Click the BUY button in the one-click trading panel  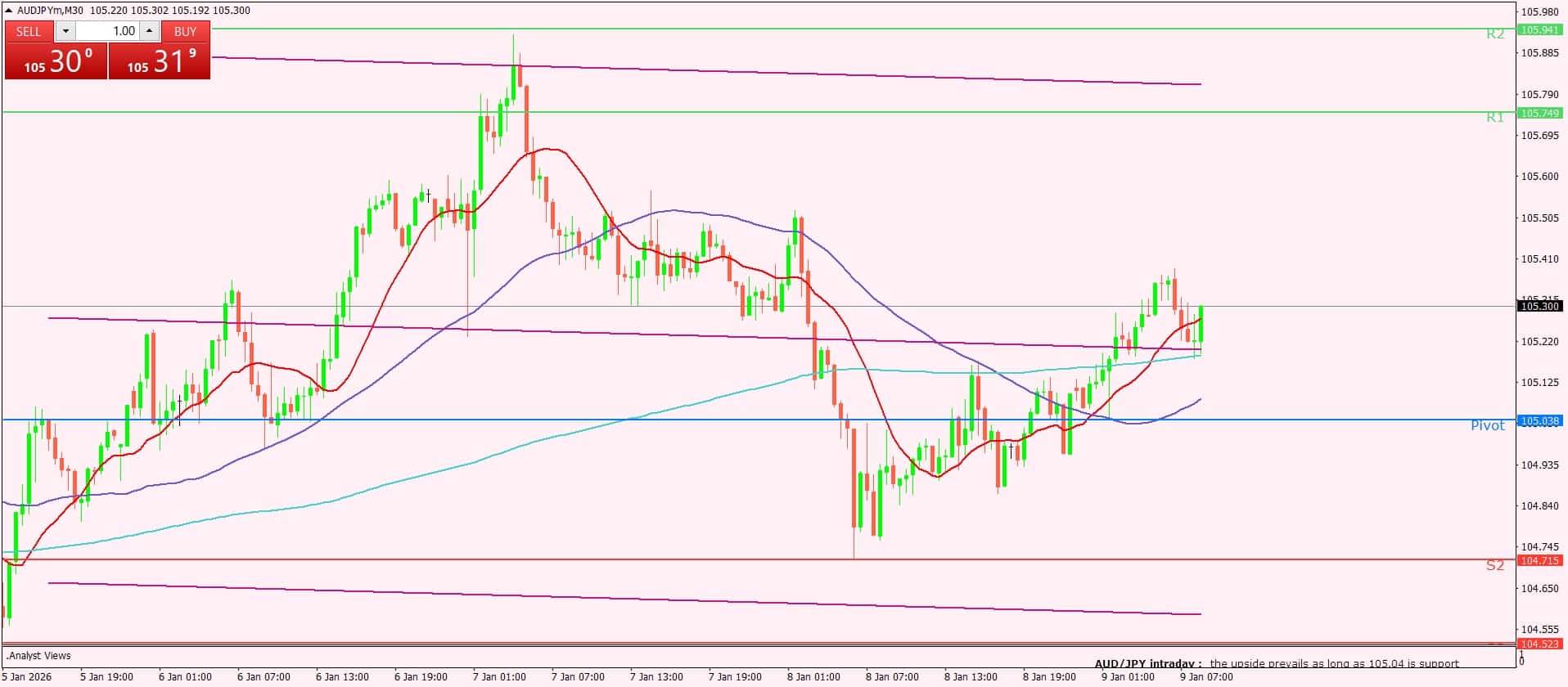[x=186, y=31]
